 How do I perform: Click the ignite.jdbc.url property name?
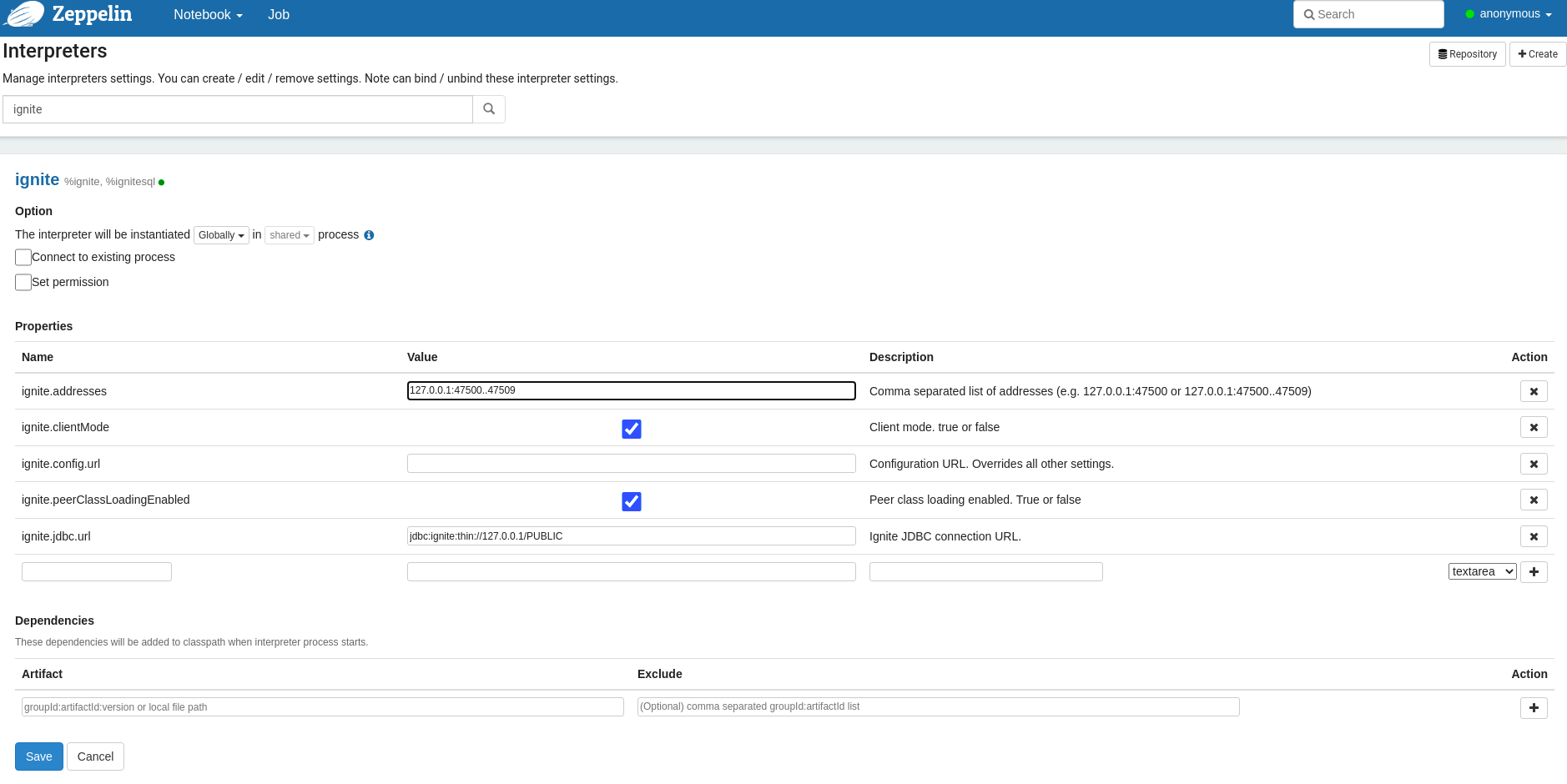coord(56,536)
